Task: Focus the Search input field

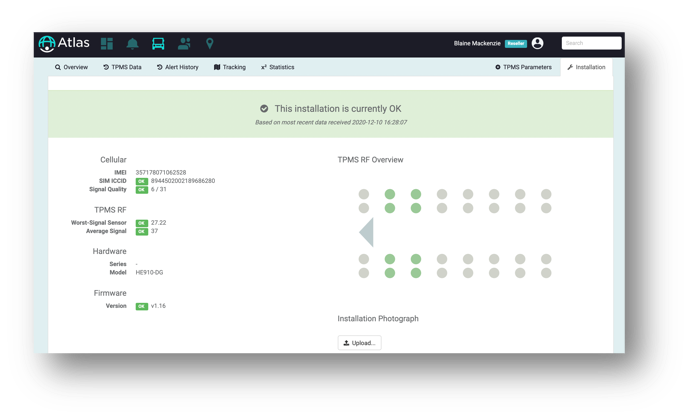Action: (591, 43)
